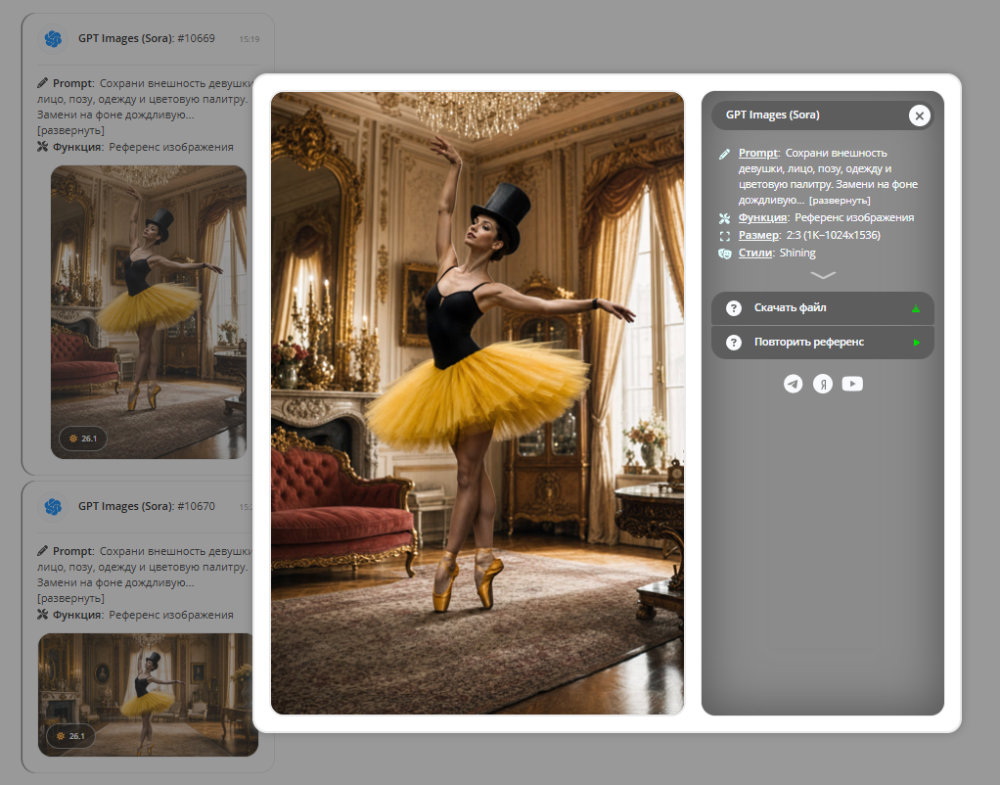
Task: Open the Prompt link in details panel
Action: click(758, 153)
